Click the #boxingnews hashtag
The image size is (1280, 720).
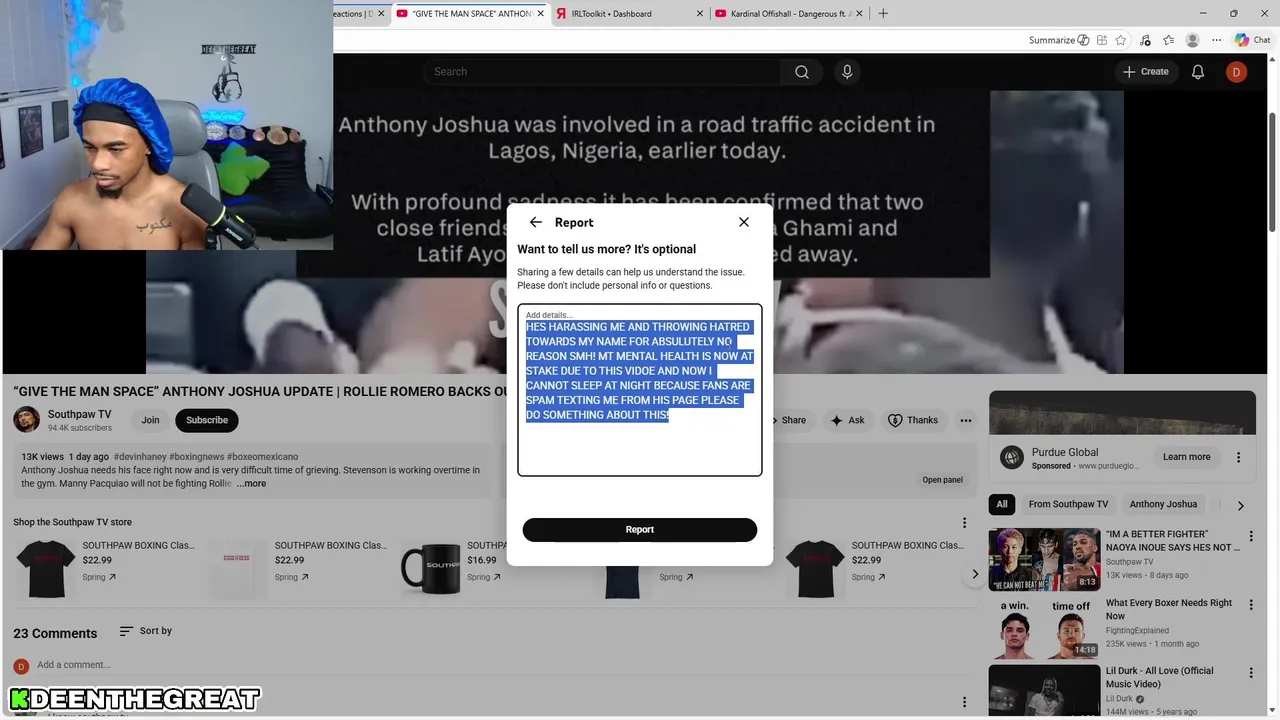pyautogui.click(x=198, y=456)
